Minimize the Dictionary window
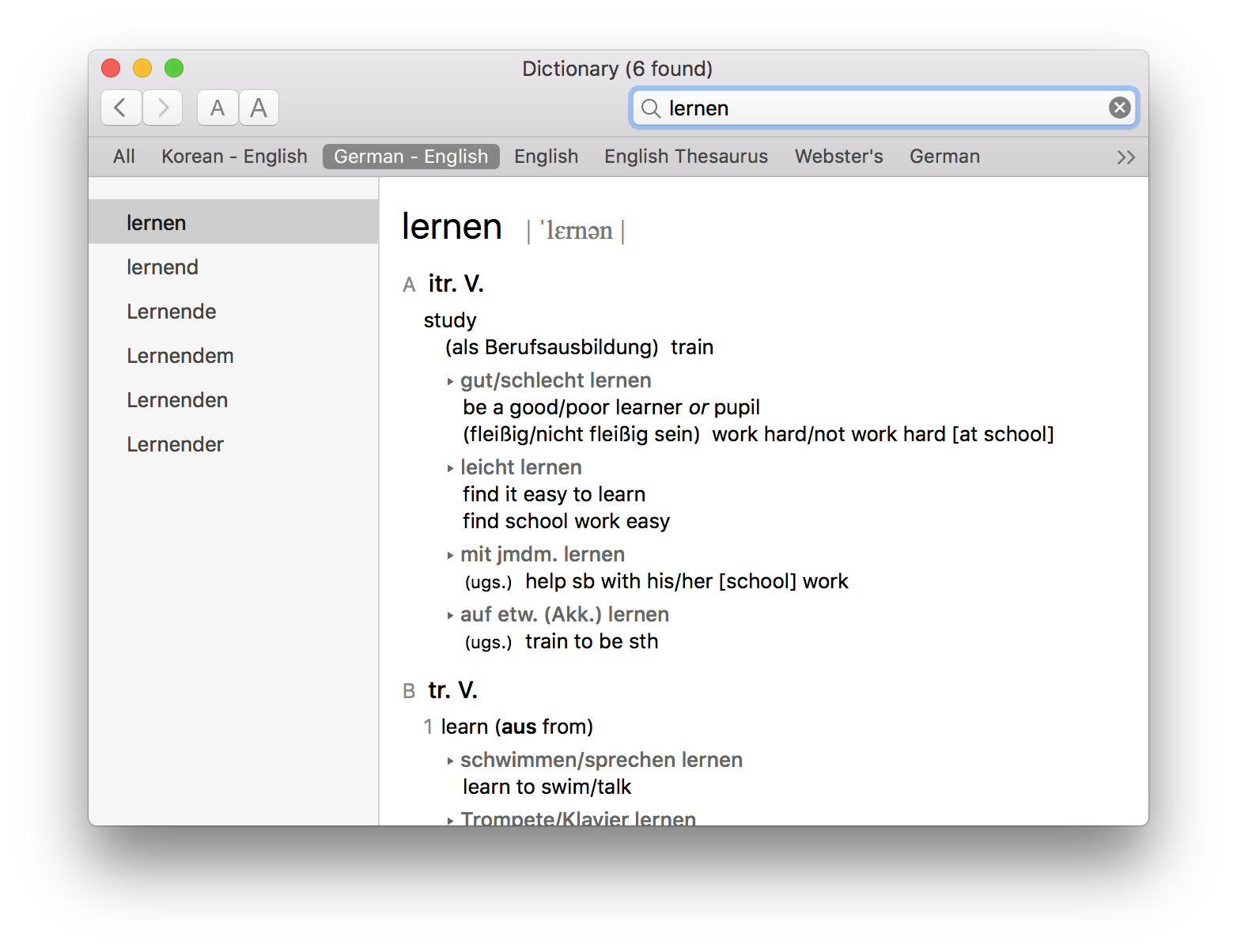1237x952 pixels. (142, 68)
